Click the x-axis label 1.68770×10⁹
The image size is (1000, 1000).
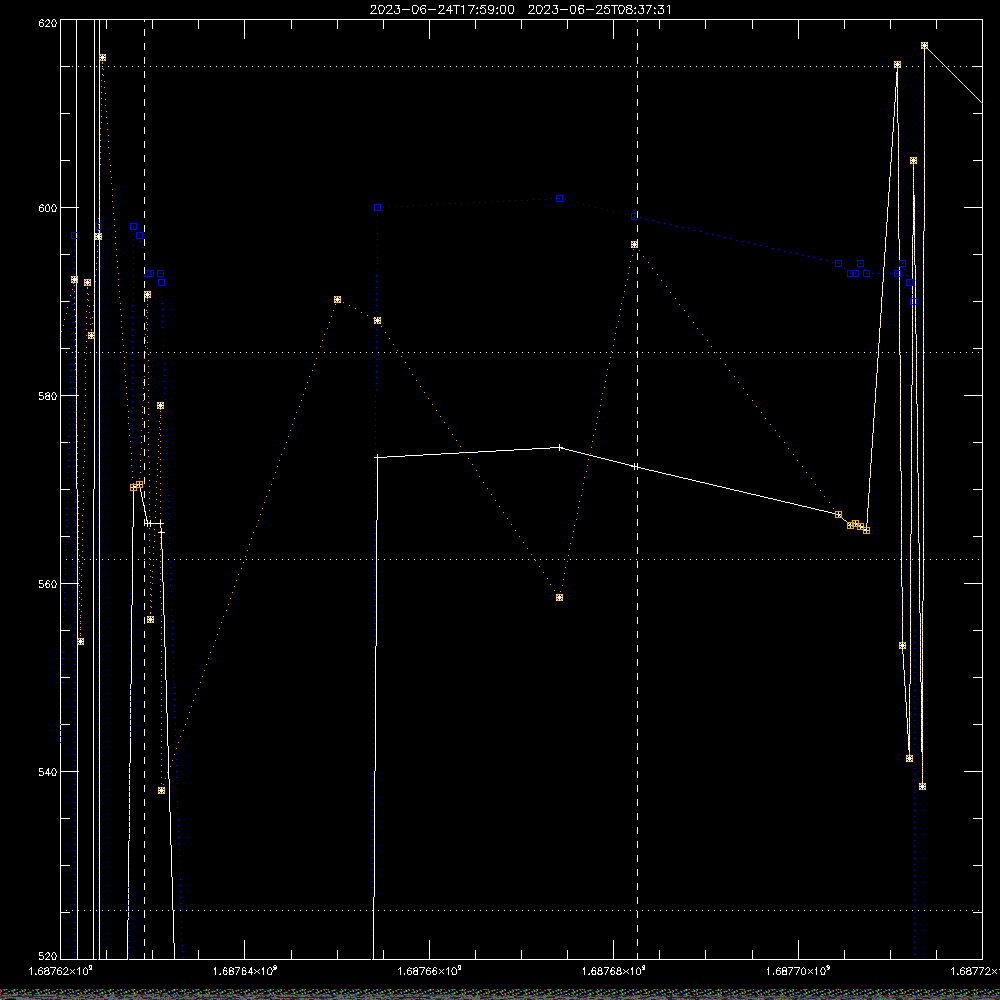798,971
